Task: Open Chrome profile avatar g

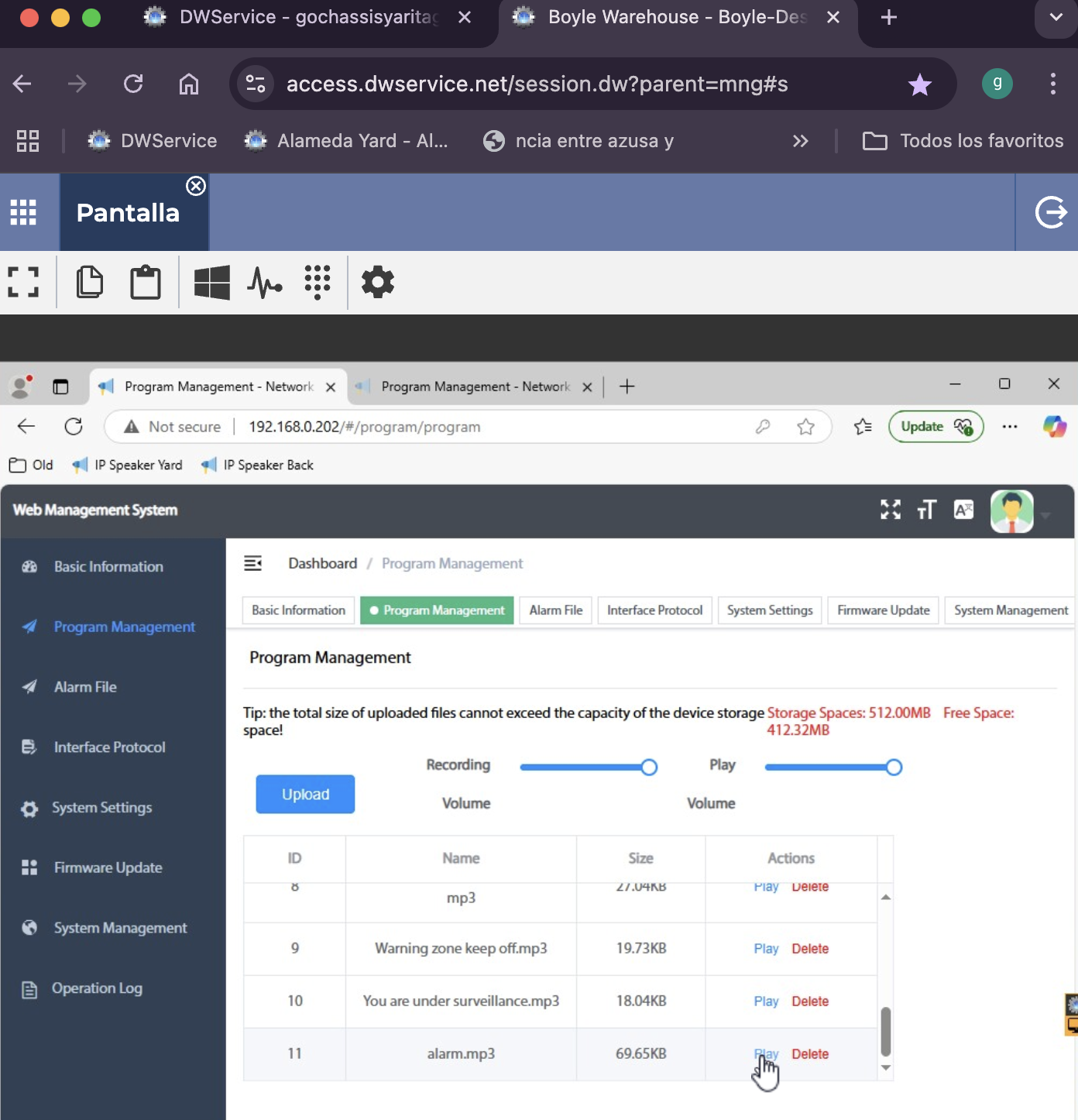Action: [x=997, y=83]
